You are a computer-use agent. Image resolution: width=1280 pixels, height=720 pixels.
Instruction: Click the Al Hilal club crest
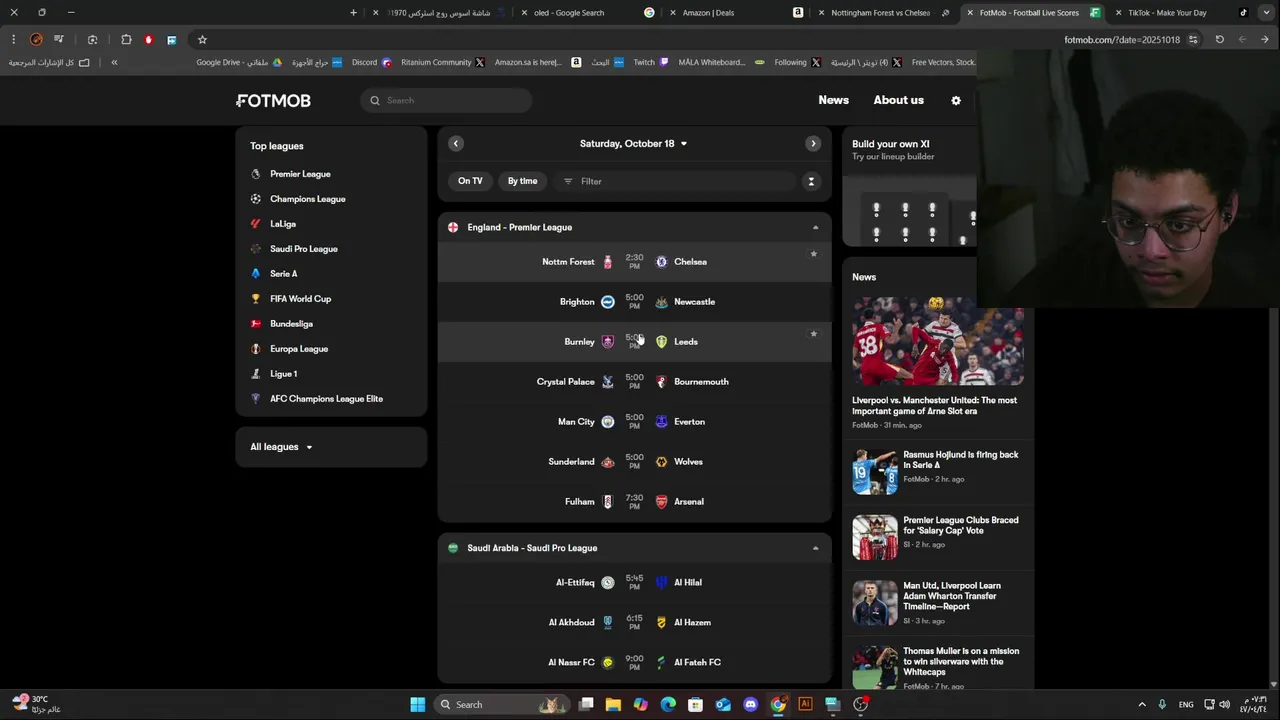pyautogui.click(x=661, y=583)
